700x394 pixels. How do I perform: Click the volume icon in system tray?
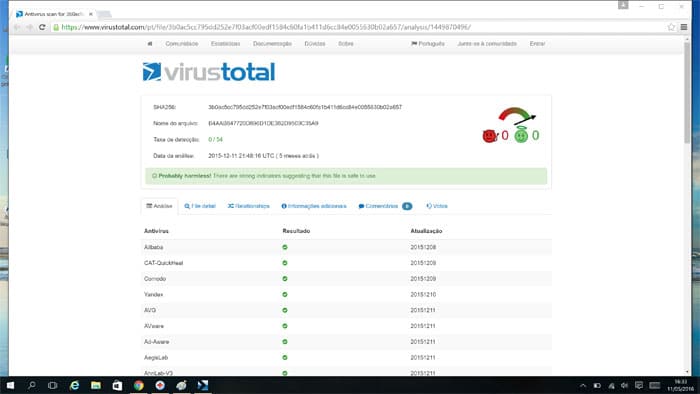(625, 386)
